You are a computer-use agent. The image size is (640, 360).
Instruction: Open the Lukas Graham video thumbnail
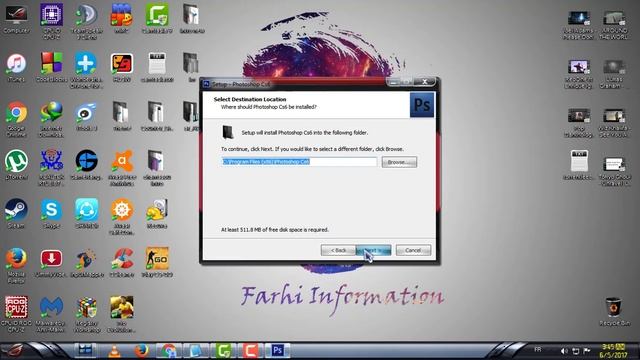pyautogui.click(x=614, y=73)
